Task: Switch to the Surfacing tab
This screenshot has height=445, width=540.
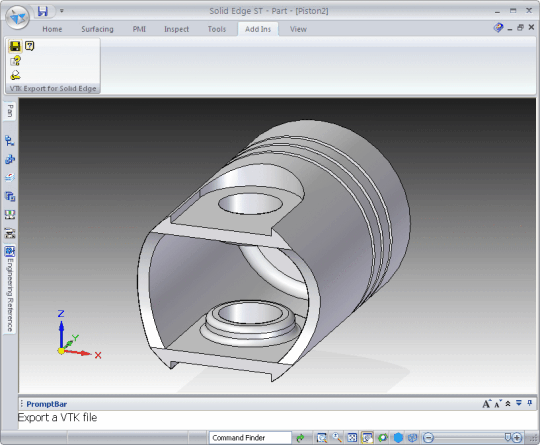Action: (x=97, y=29)
